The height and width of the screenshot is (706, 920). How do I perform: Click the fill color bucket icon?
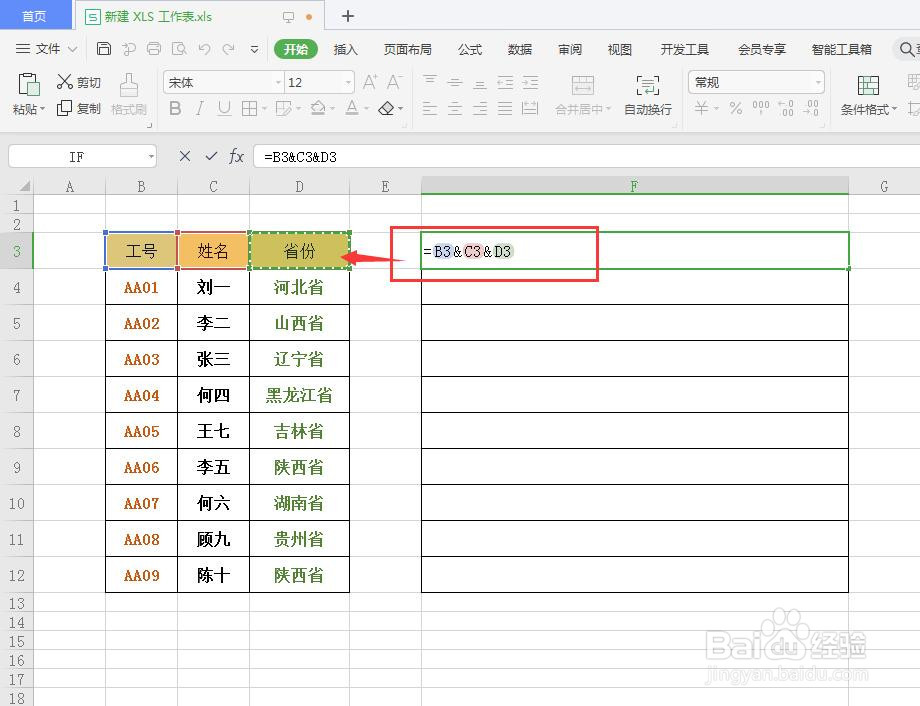coord(318,108)
